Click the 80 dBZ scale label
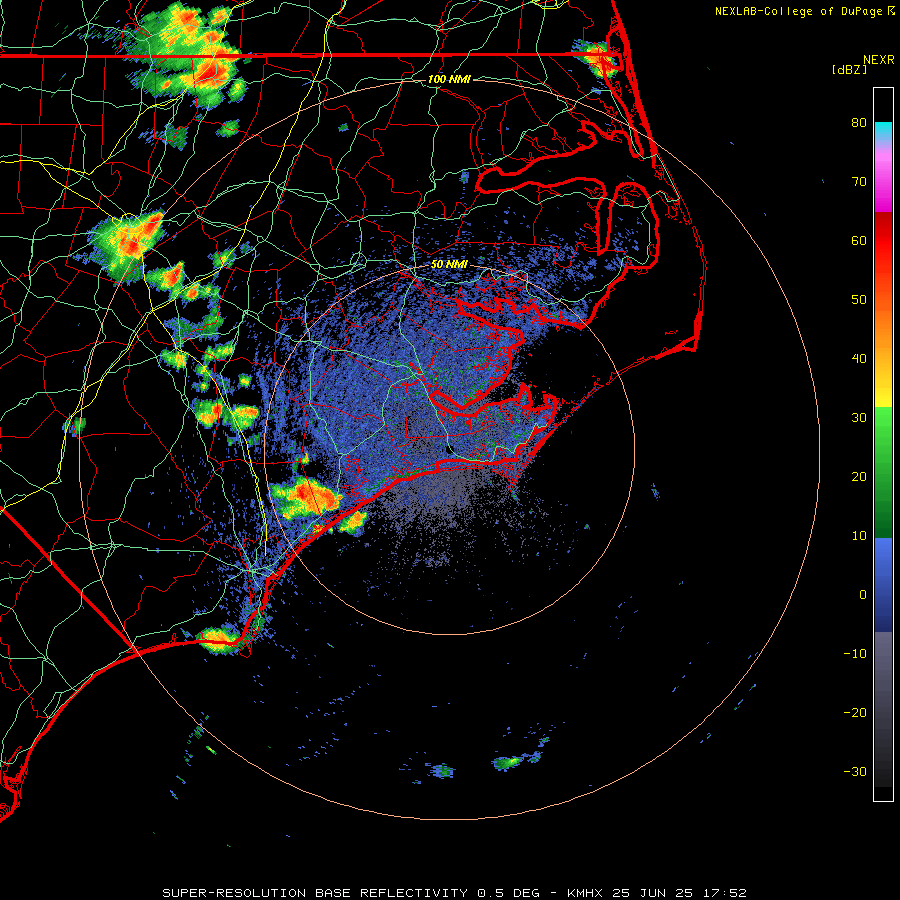Viewport: 900px width, 900px height. pyautogui.click(x=859, y=123)
